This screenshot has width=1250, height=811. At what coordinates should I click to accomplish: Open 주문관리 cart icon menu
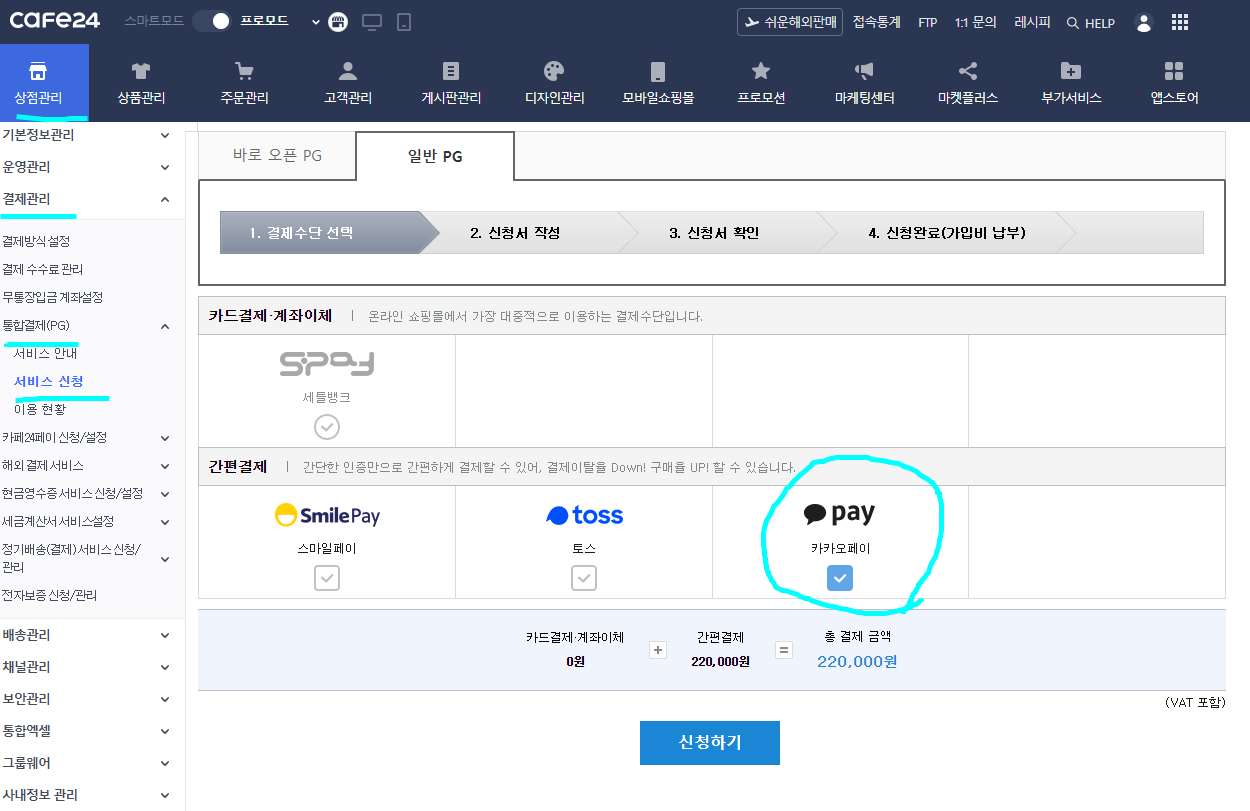click(x=245, y=82)
